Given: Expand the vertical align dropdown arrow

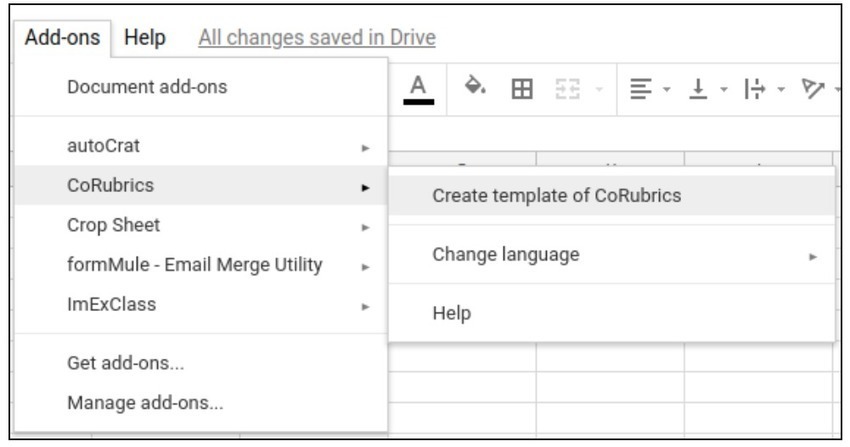Looking at the screenshot, I should pyautogui.click(x=722, y=89).
